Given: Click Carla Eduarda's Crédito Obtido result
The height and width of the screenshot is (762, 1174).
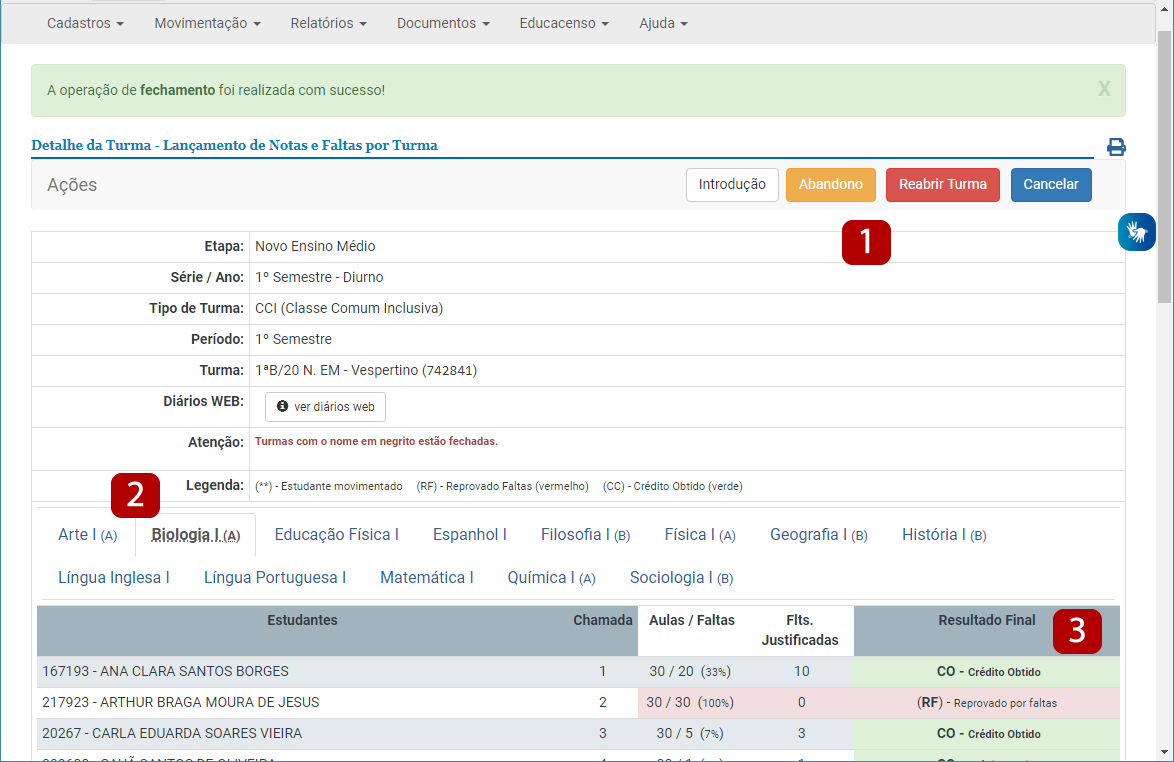Looking at the screenshot, I should (x=987, y=734).
